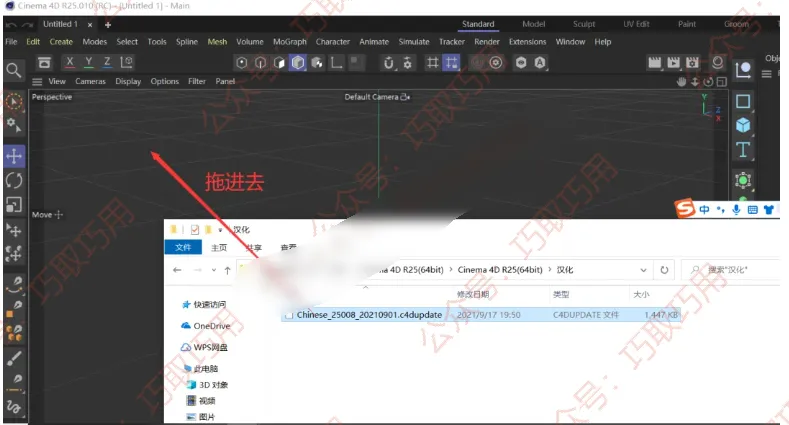Image resolution: width=789 pixels, height=425 pixels.
Task: Click Sogou IME microphone icon
Action: (x=736, y=209)
